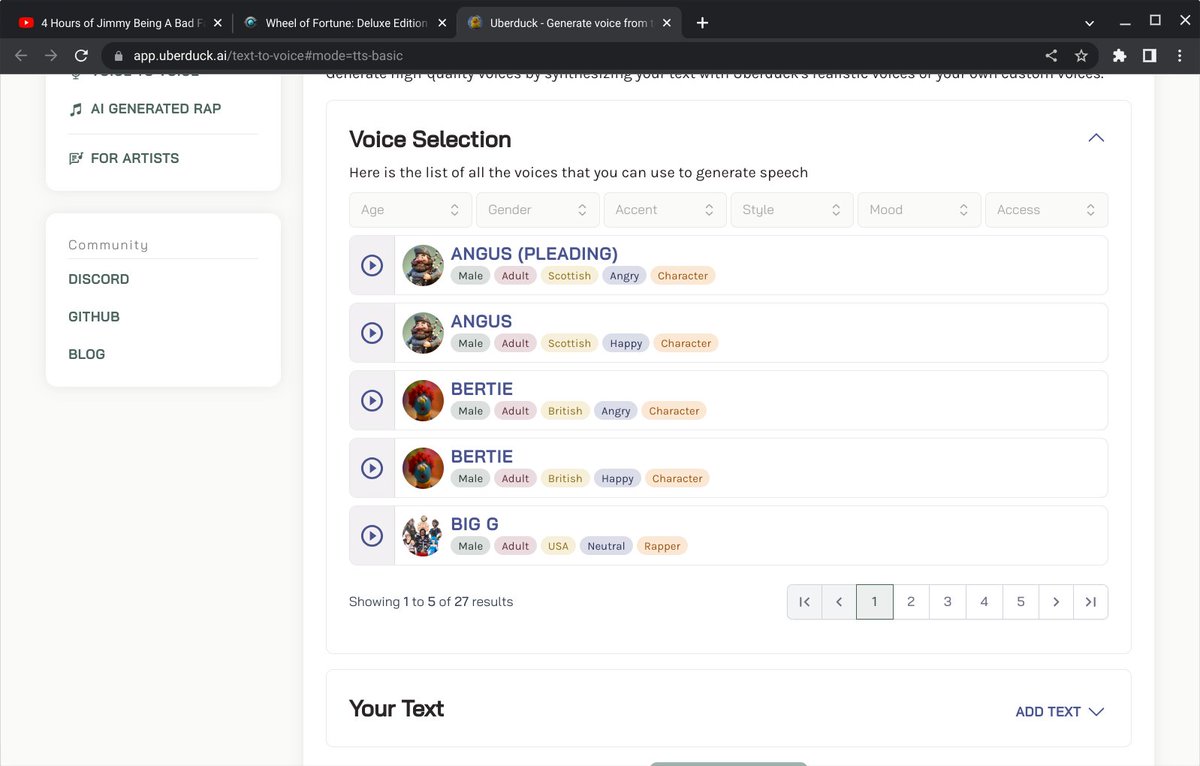Play the happy ANGUS voice preview
The image size is (1200, 766).
pyautogui.click(x=372, y=333)
